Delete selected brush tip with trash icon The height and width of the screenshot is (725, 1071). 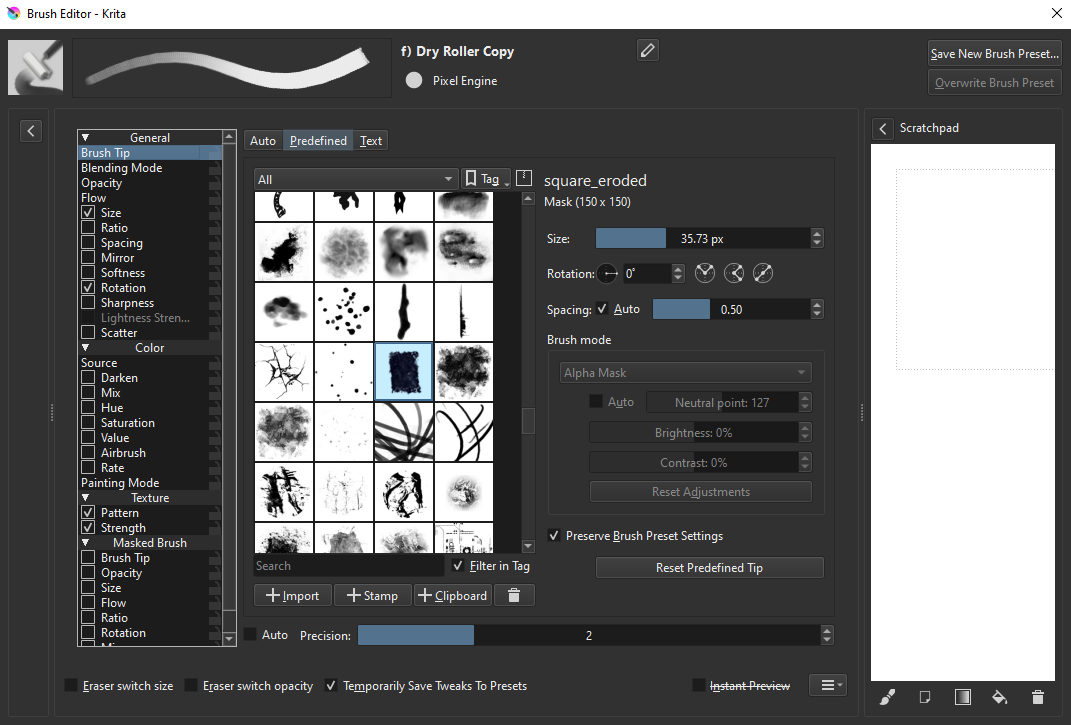(514, 595)
